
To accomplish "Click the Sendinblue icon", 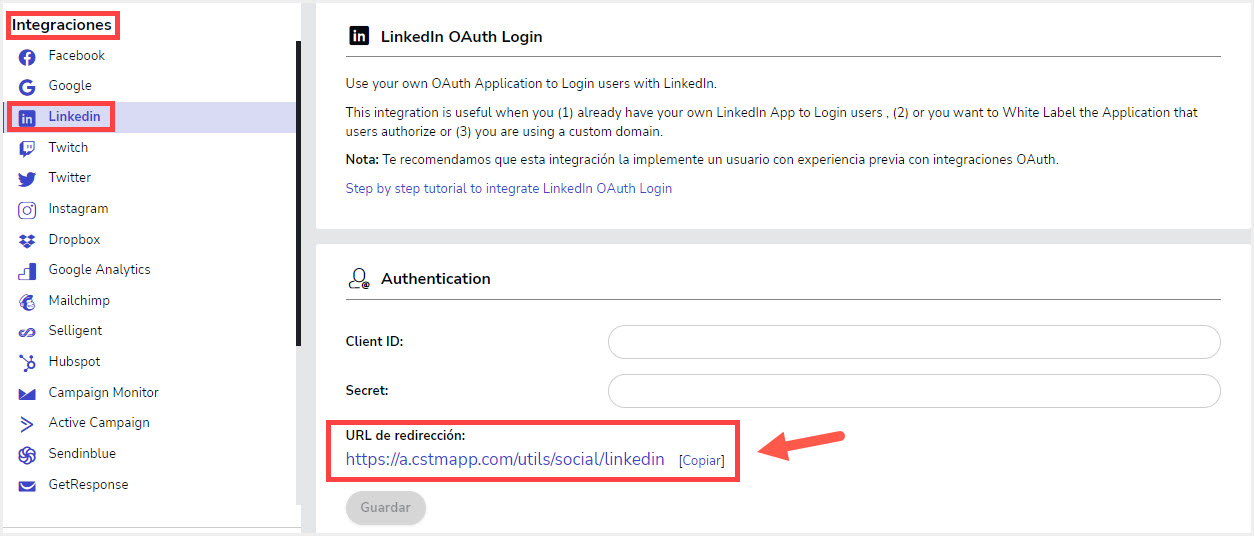I will (x=27, y=455).
